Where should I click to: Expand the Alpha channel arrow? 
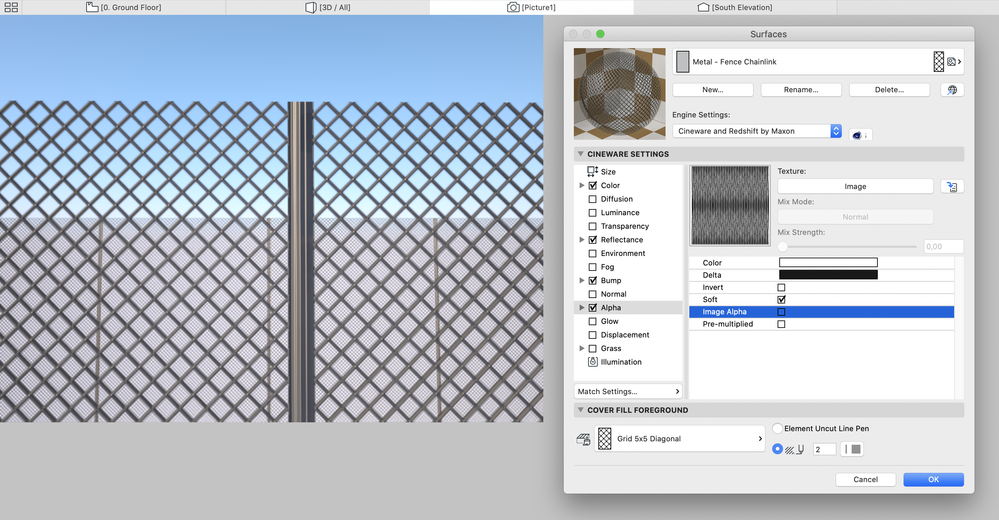[582, 308]
